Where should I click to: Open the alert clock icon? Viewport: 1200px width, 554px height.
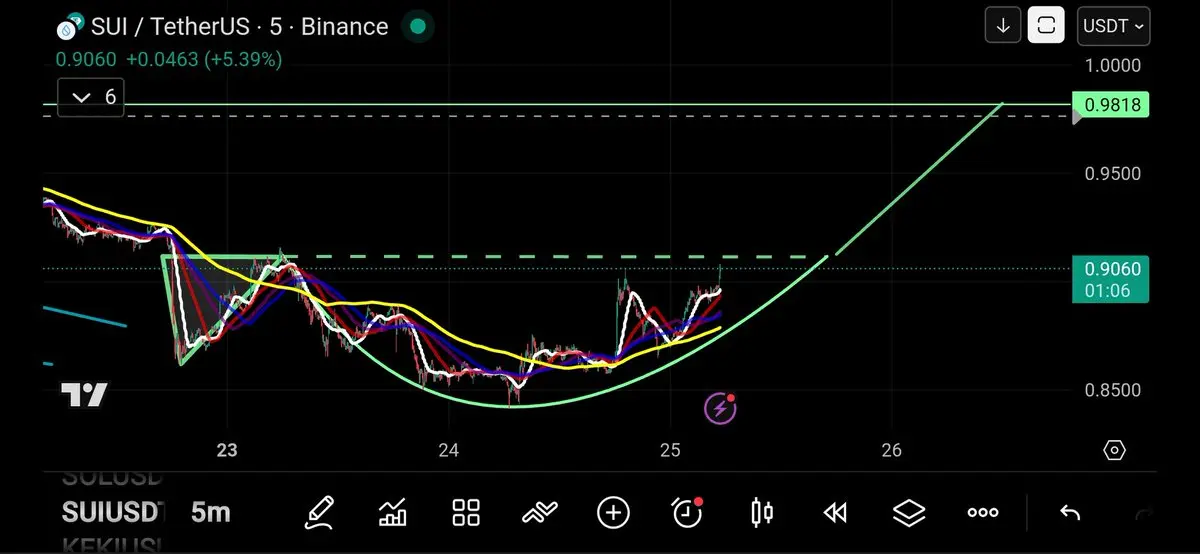(x=687, y=512)
